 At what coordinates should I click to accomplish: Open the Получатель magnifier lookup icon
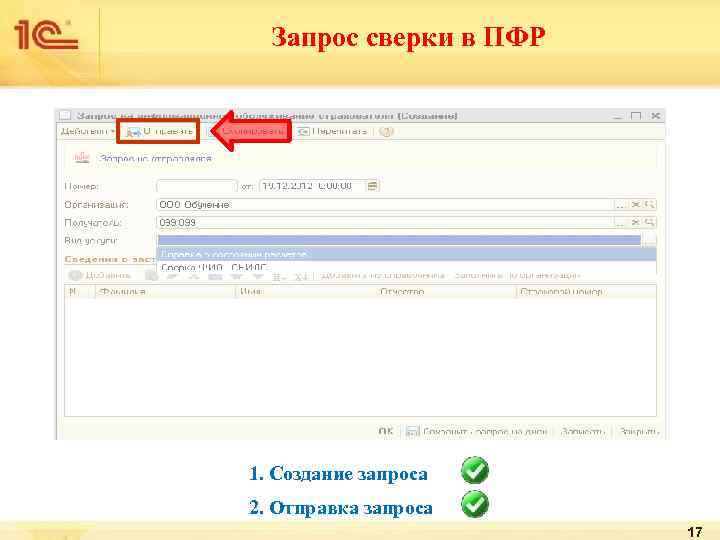[x=649, y=223]
